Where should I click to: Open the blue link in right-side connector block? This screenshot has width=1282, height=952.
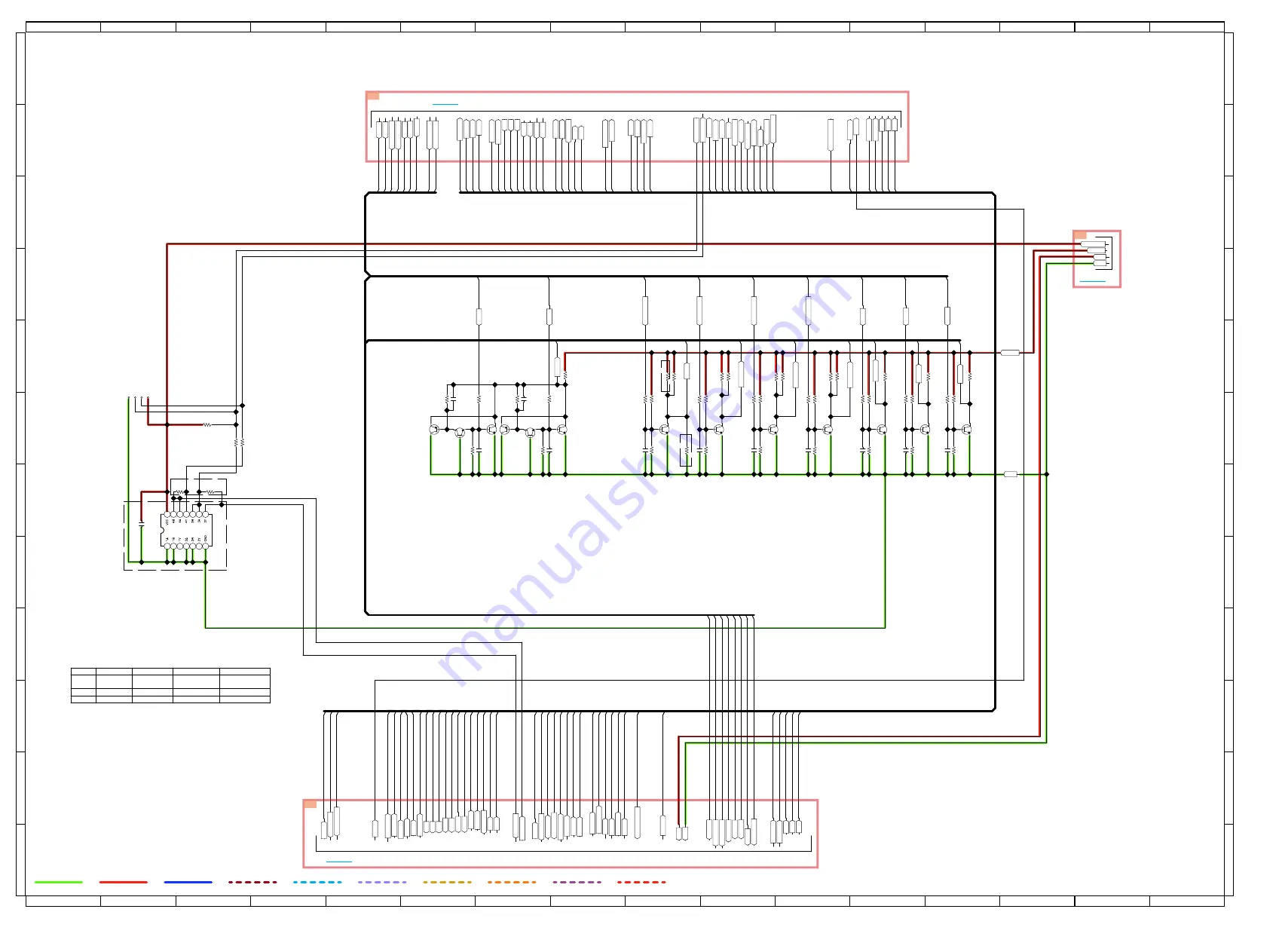pyautogui.click(x=1092, y=281)
